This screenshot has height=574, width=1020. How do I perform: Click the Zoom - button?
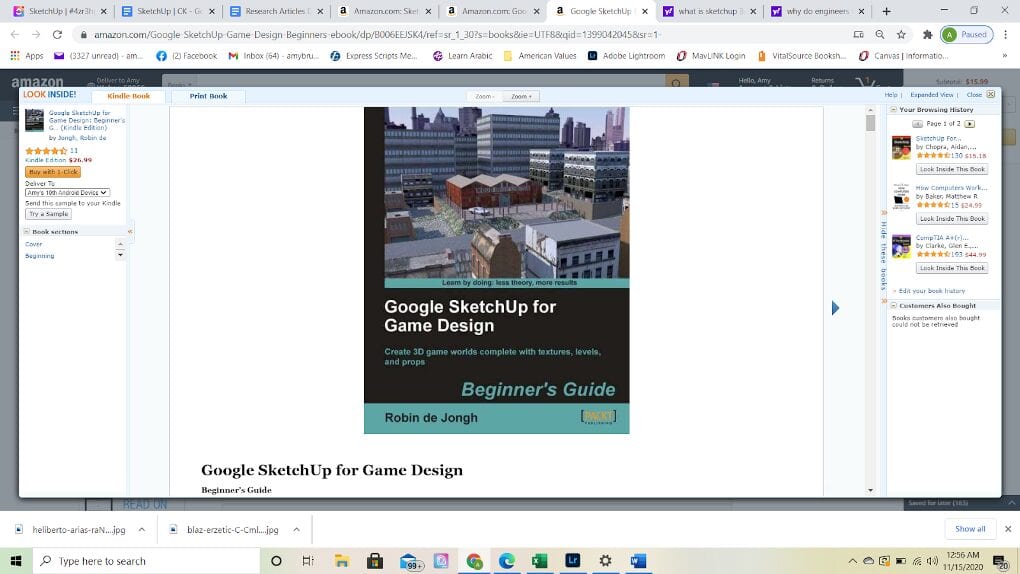point(484,96)
